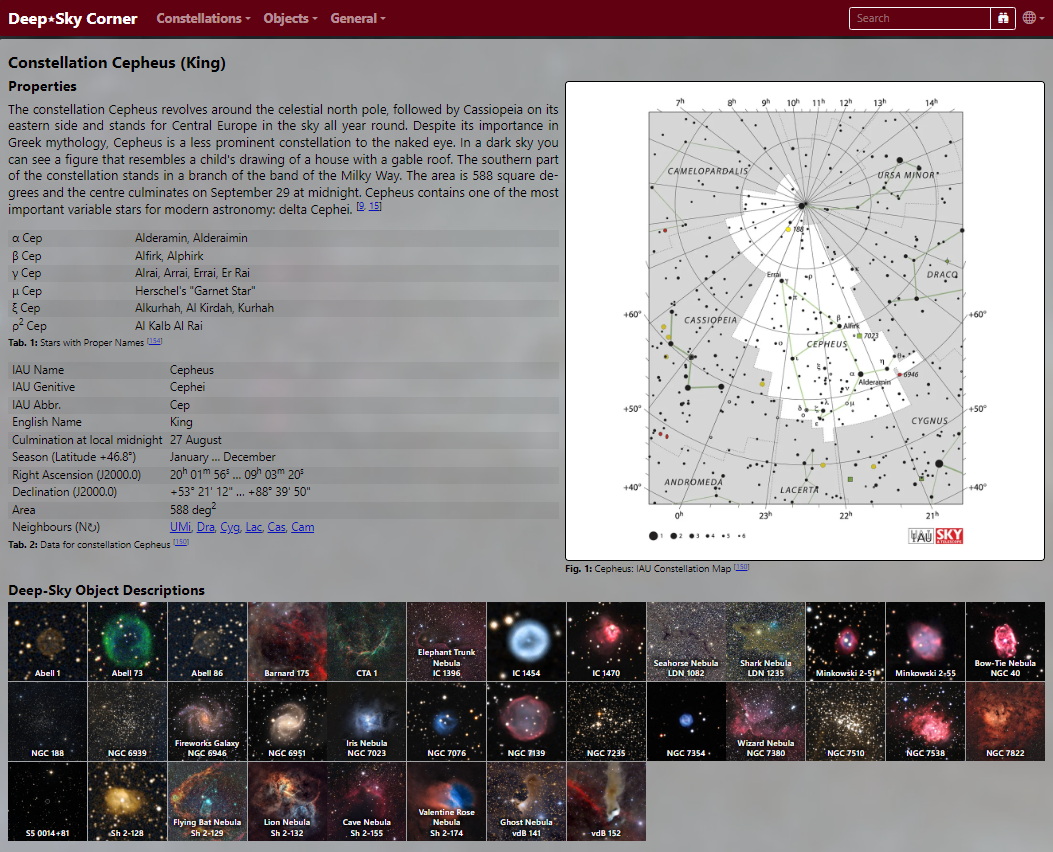Open the Fireworks Galaxy NGC 6946 thumbnail
The height and width of the screenshot is (852, 1053).
(208, 721)
